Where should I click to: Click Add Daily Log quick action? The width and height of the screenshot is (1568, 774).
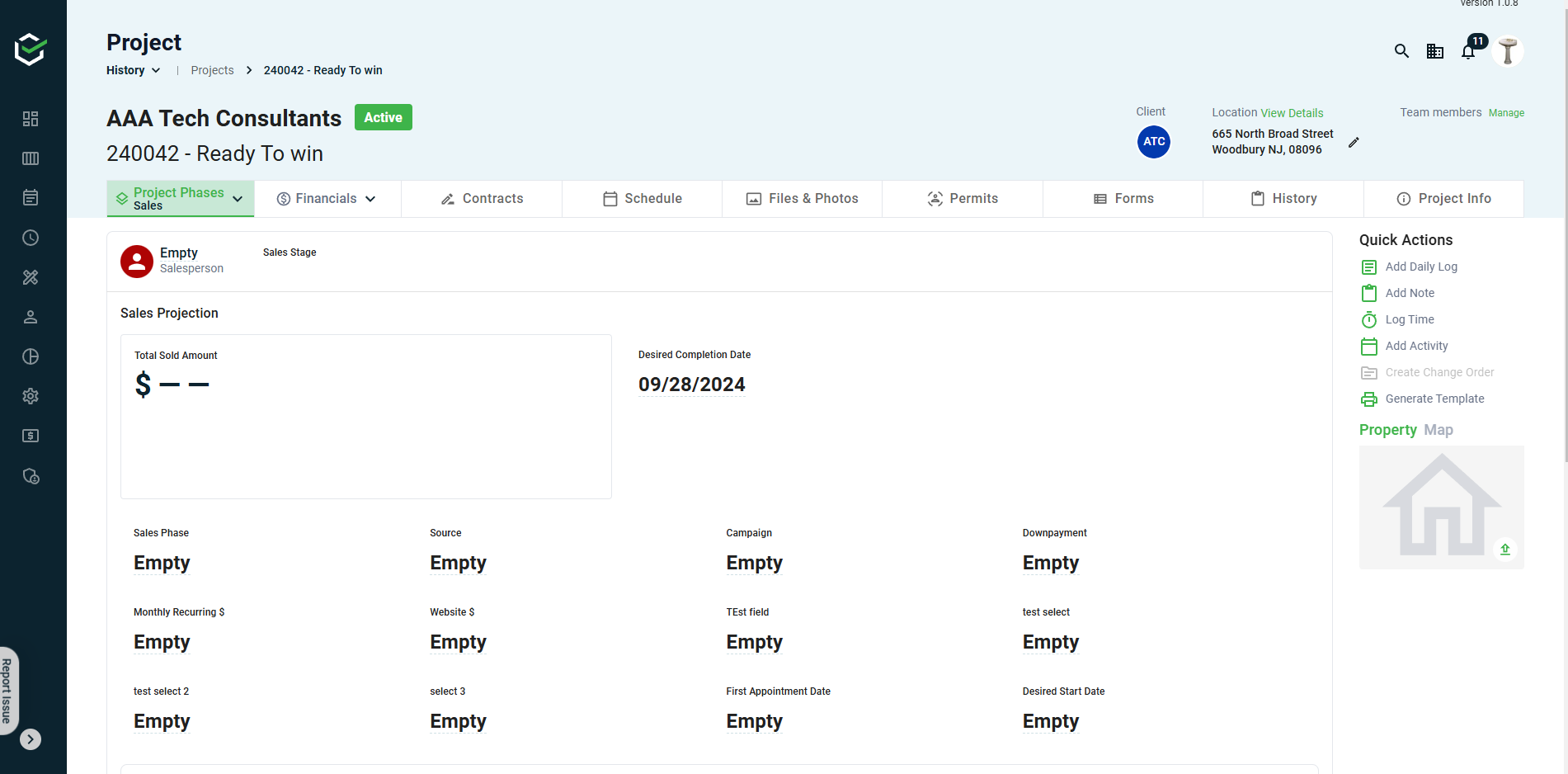tap(1410, 267)
